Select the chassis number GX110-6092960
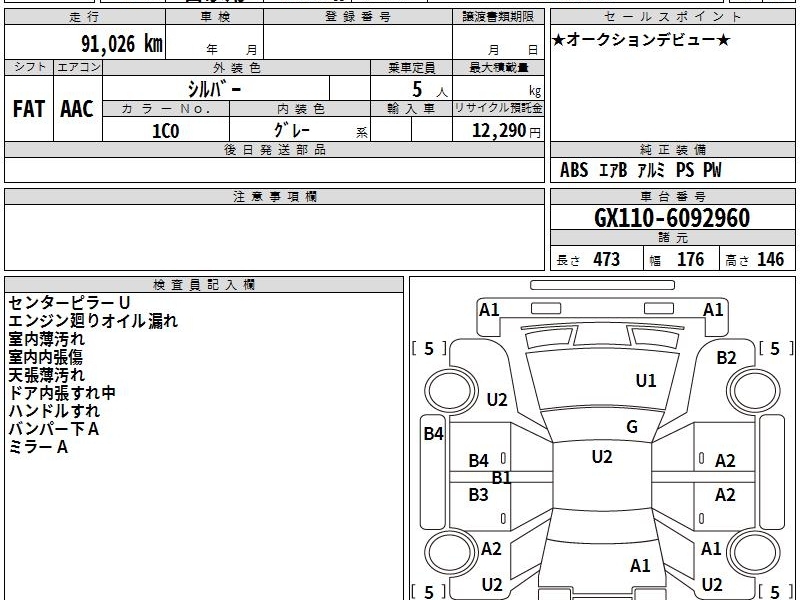The image size is (800, 600). pos(672,218)
